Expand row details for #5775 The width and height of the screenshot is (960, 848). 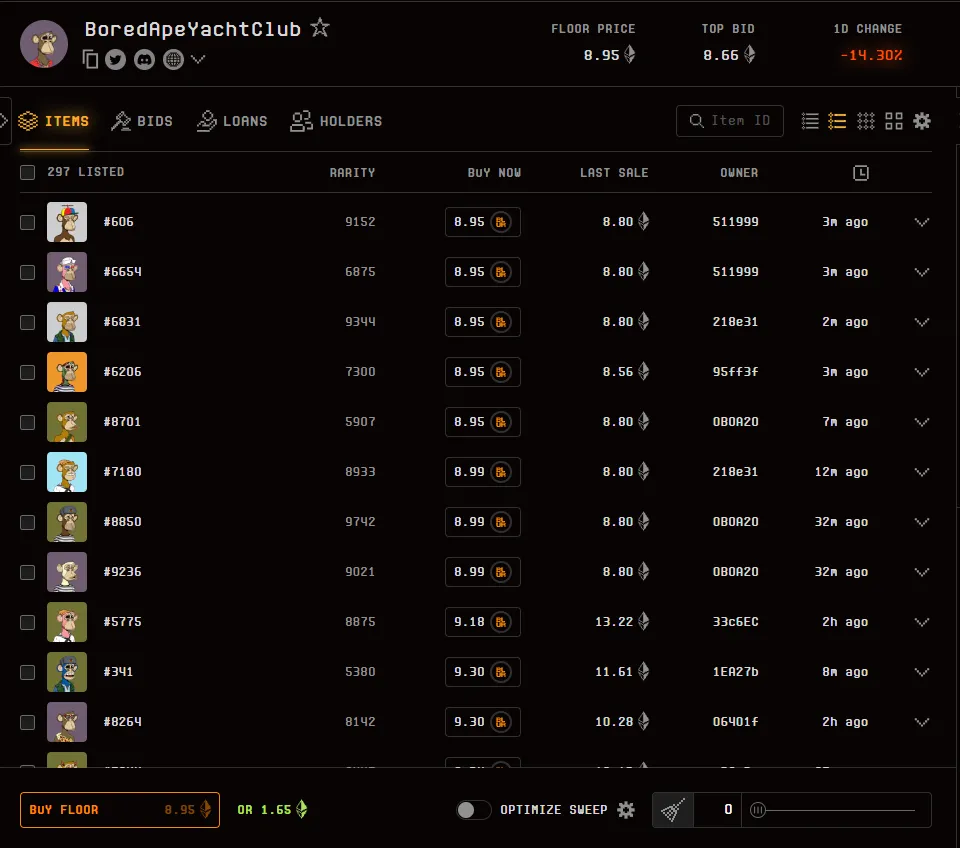pyautogui.click(x=922, y=622)
